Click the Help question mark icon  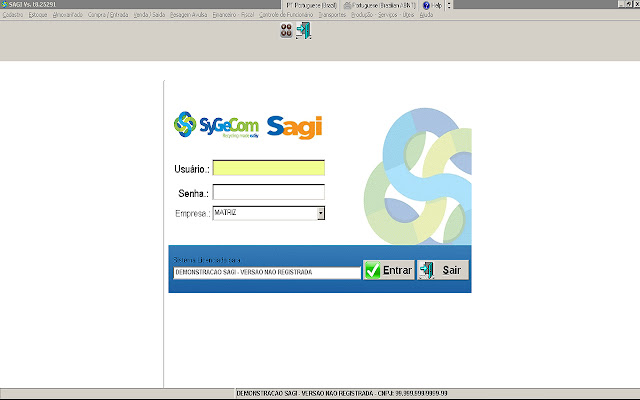tap(426, 5)
